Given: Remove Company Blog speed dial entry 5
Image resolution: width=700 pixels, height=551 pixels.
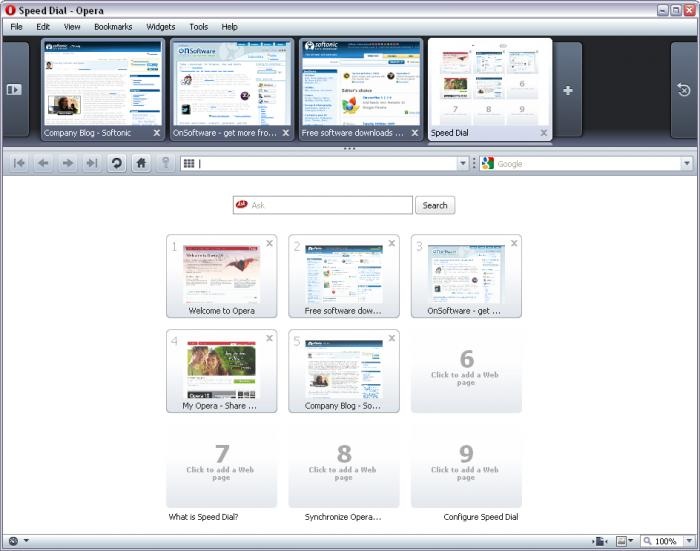Looking at the screenshot, I should tap(392, 338).
